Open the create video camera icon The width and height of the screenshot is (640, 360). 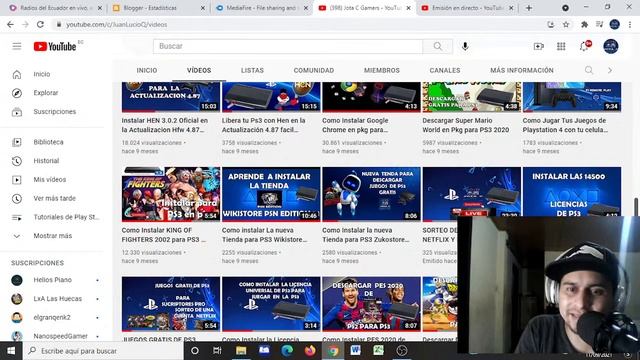(x=538, y=47)
